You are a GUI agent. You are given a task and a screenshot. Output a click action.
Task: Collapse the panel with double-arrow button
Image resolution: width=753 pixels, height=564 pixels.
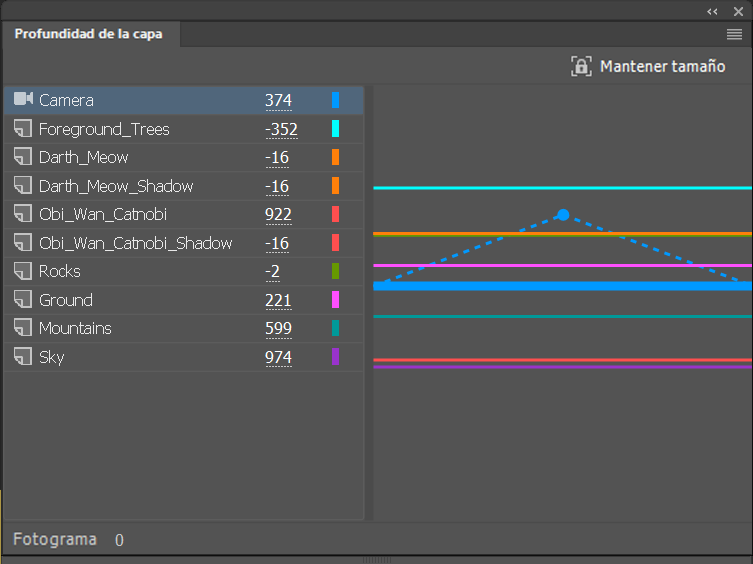click(x=712, y=11)
